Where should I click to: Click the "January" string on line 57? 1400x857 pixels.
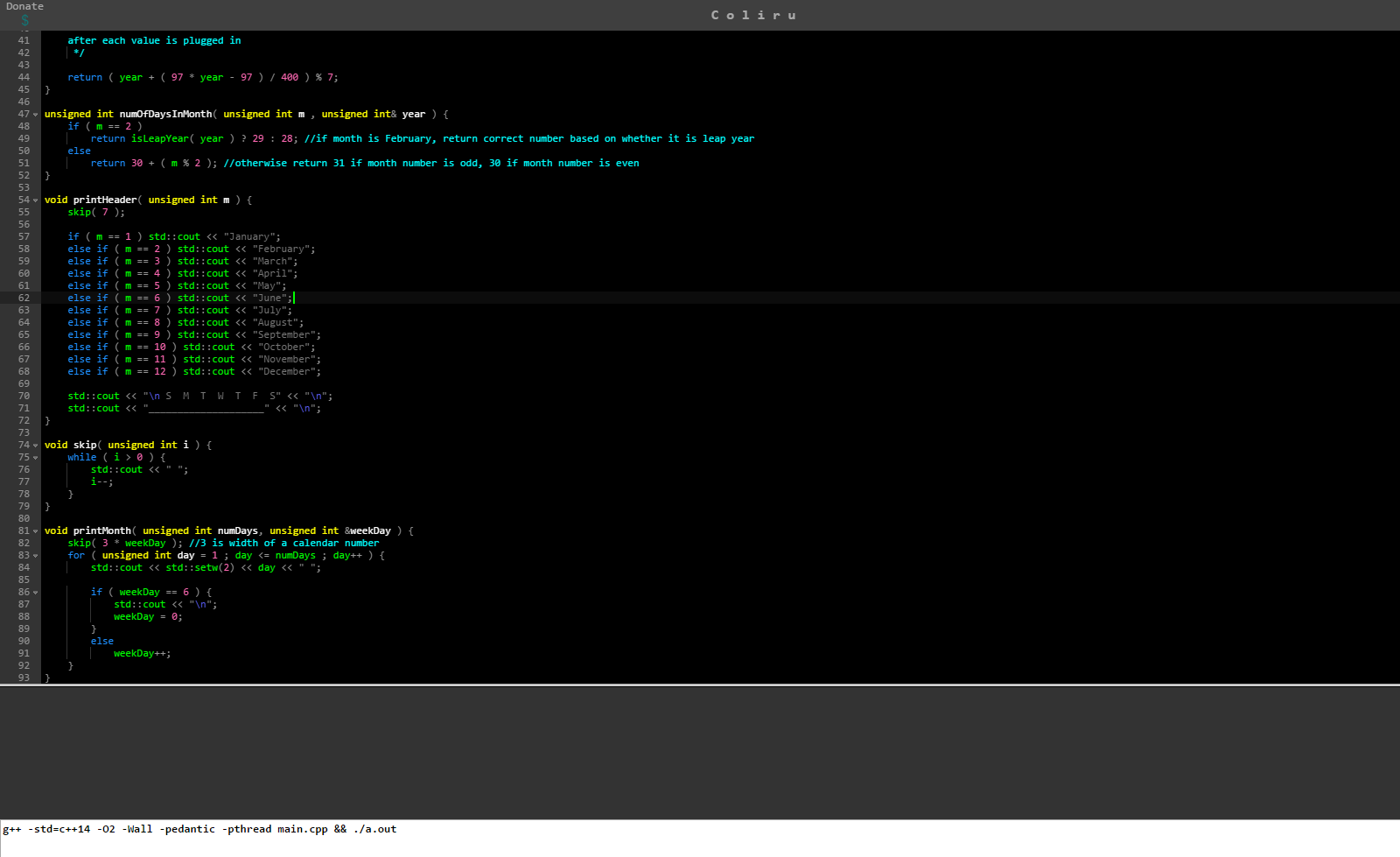click(249, 236)
